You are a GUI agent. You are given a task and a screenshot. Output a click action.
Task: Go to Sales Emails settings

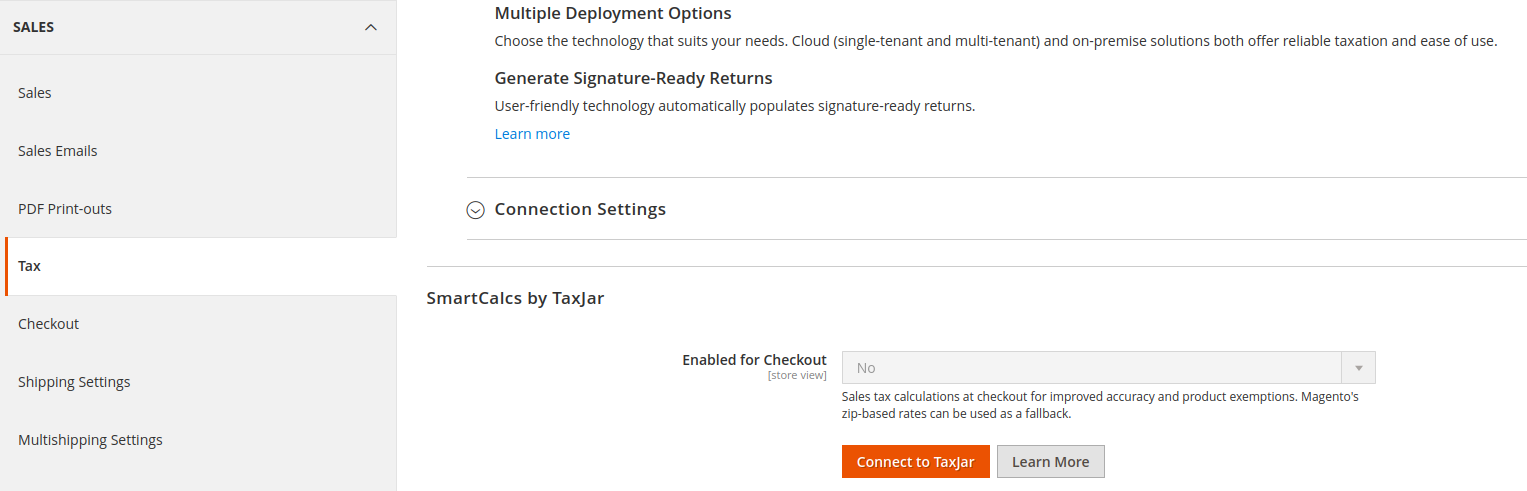coord(58,151)
